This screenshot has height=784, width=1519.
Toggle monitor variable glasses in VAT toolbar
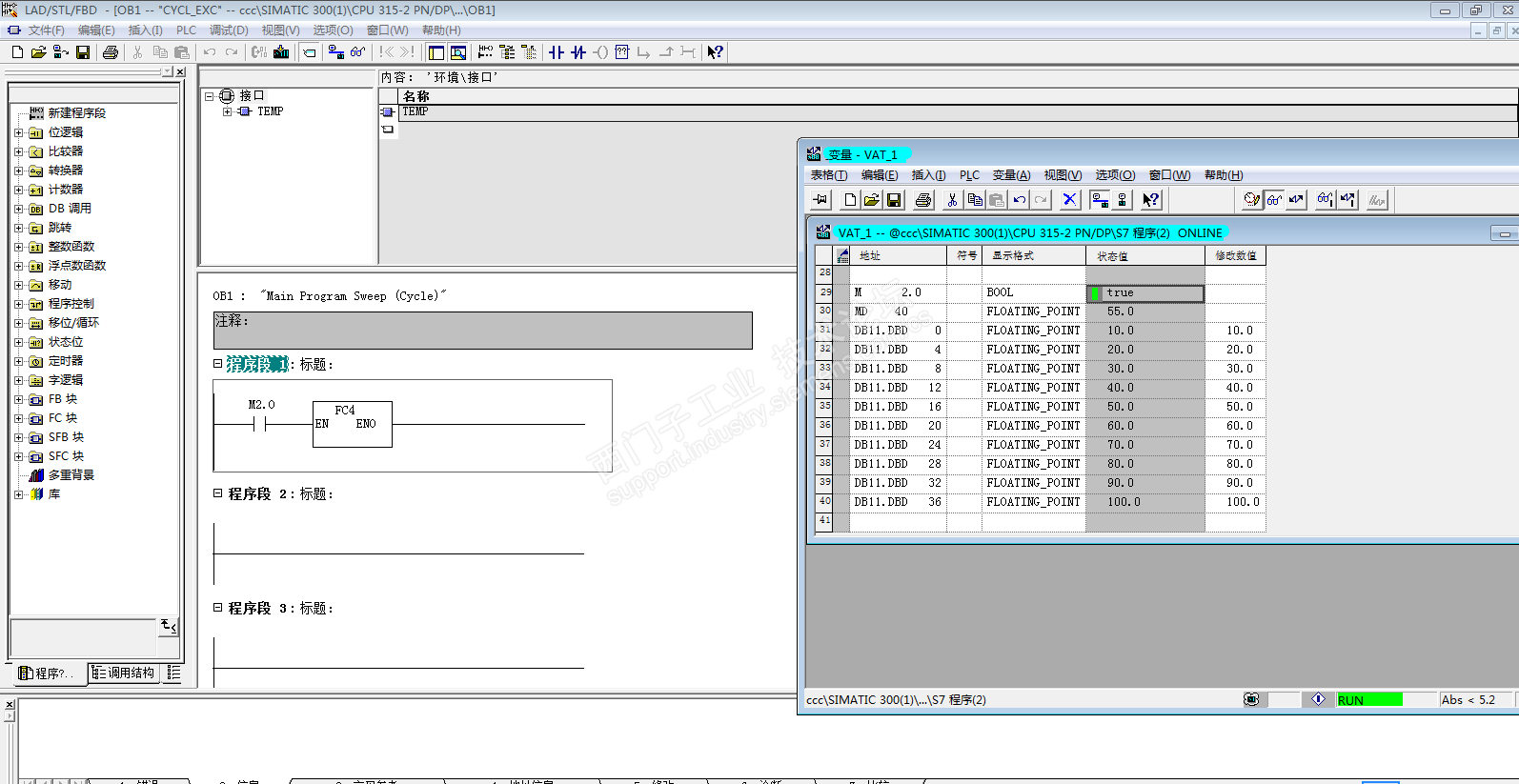(1274, 200)
